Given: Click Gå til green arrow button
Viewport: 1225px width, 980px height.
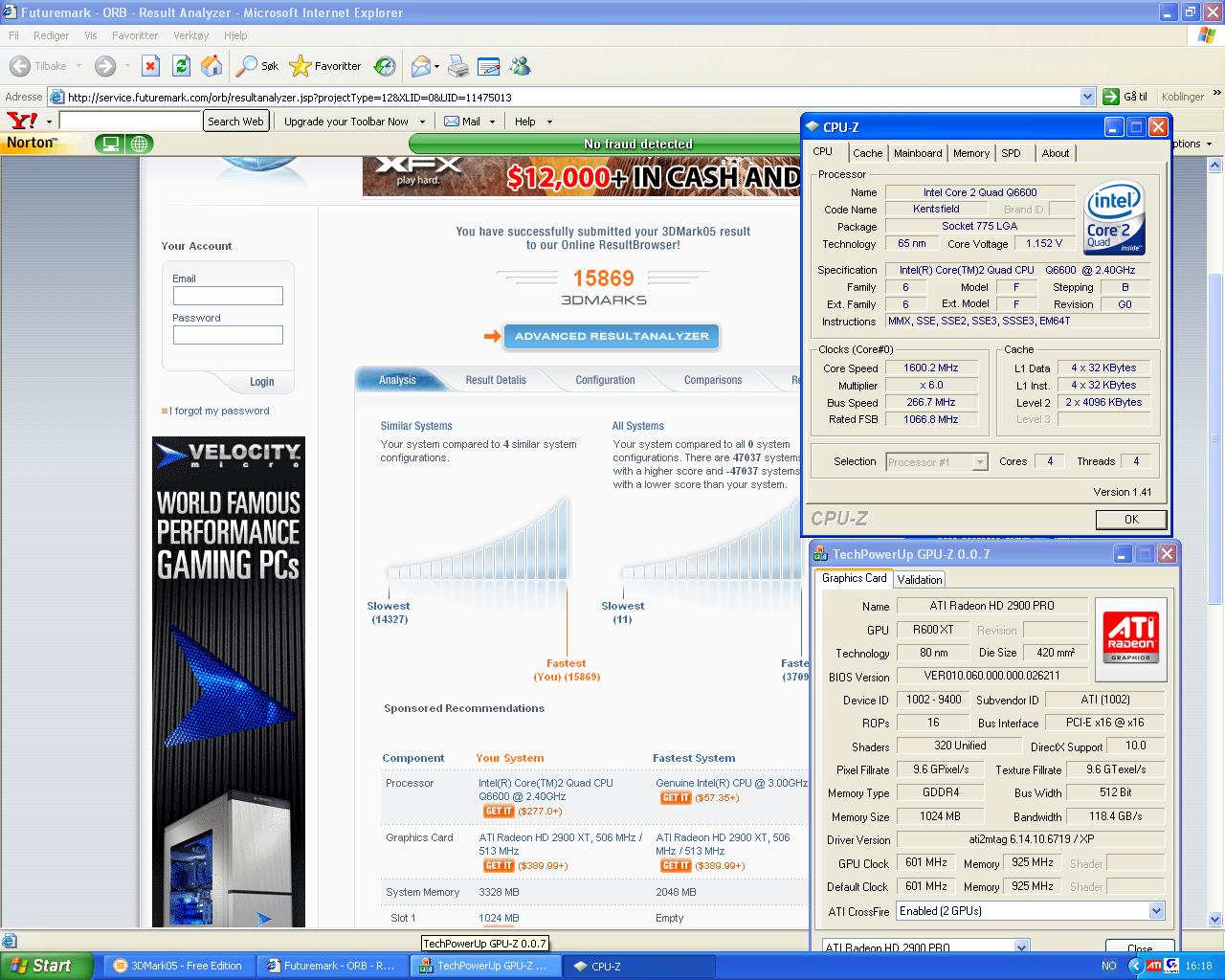Looking at the screenshot, I should pyautogui.click(x=1125, y=97).
